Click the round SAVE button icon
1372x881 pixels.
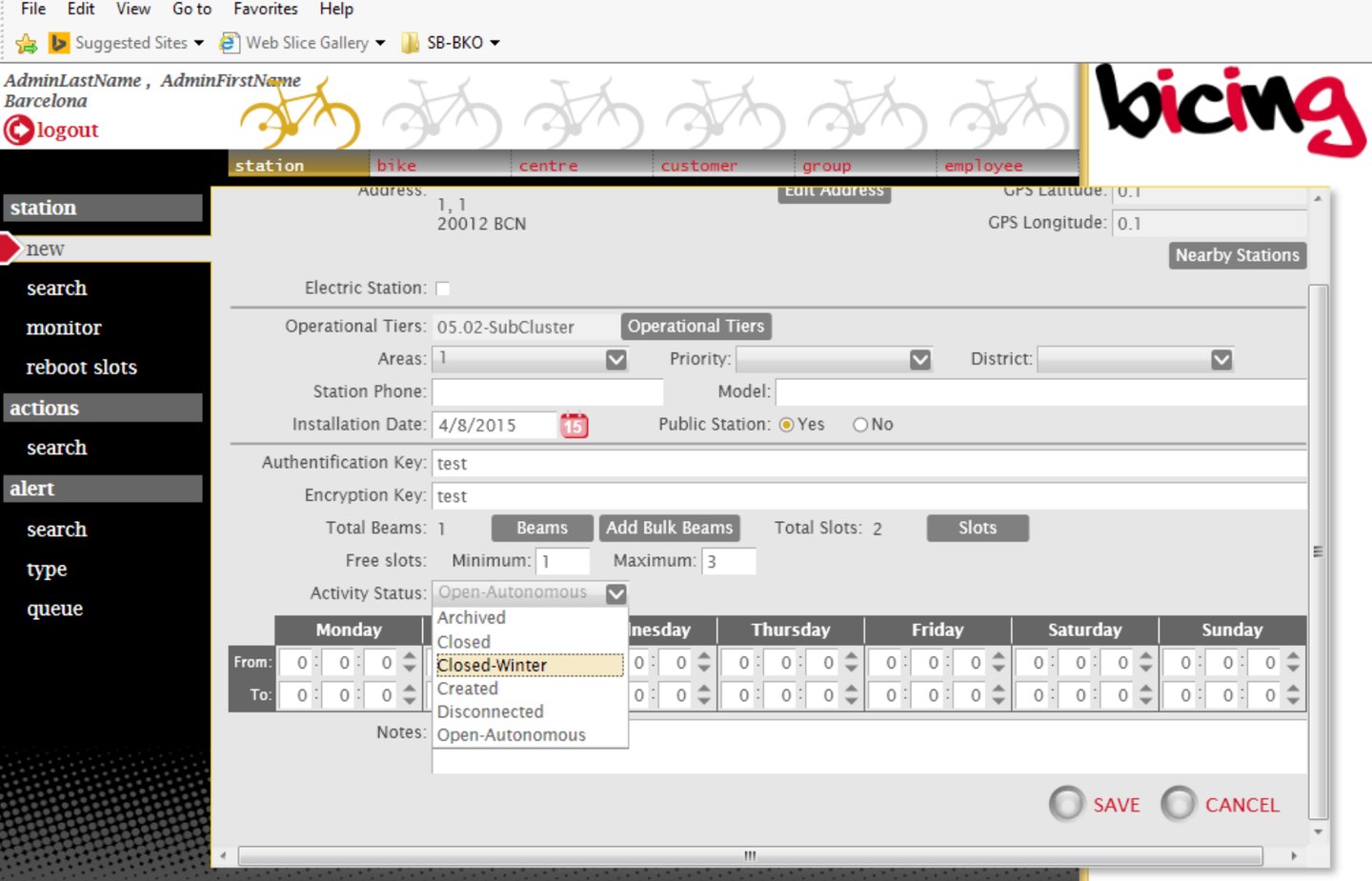[x=1067, y=804]
